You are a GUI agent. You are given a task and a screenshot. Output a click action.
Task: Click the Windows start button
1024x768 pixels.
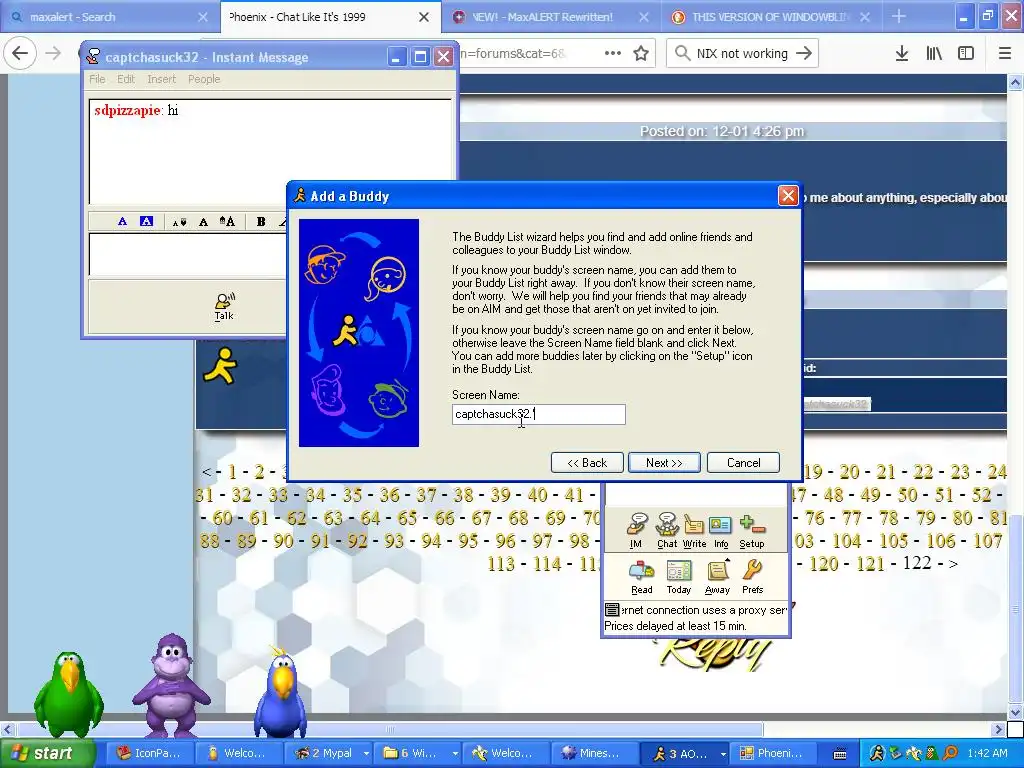click(47, 753)
